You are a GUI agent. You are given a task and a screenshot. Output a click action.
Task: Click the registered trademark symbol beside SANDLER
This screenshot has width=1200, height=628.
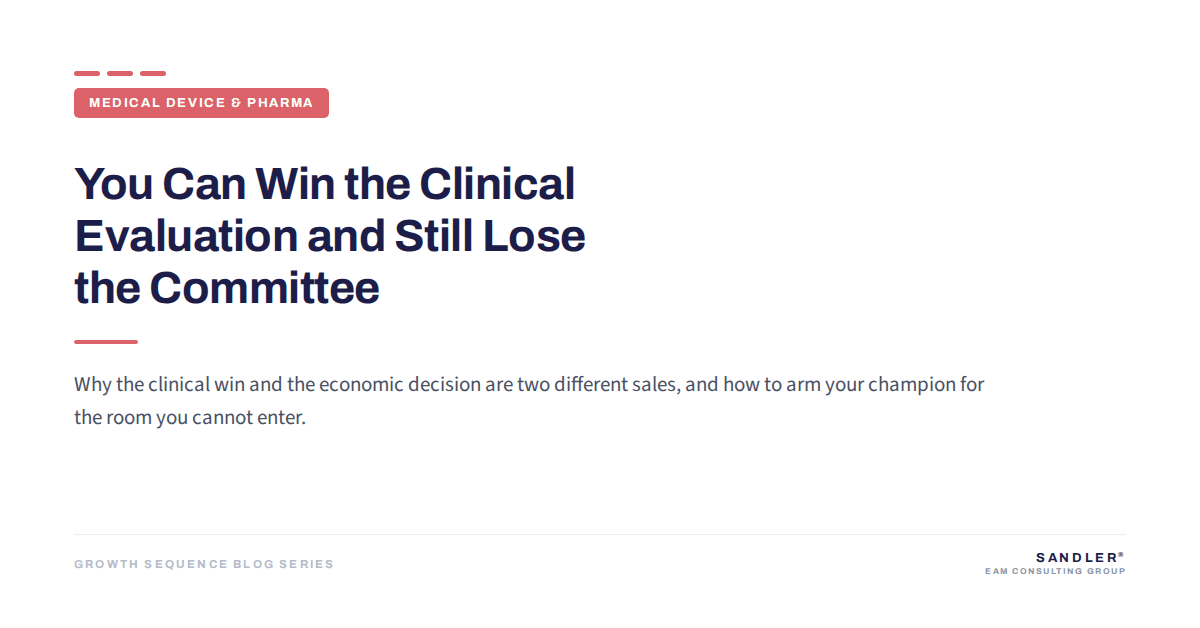(x=1122, y=553)
